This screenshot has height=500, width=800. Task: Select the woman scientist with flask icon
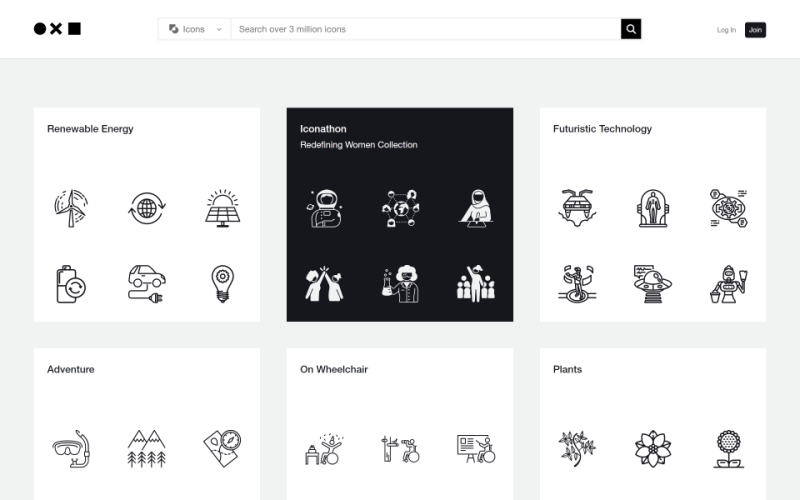pyautogui.click(x=401, y=284)
